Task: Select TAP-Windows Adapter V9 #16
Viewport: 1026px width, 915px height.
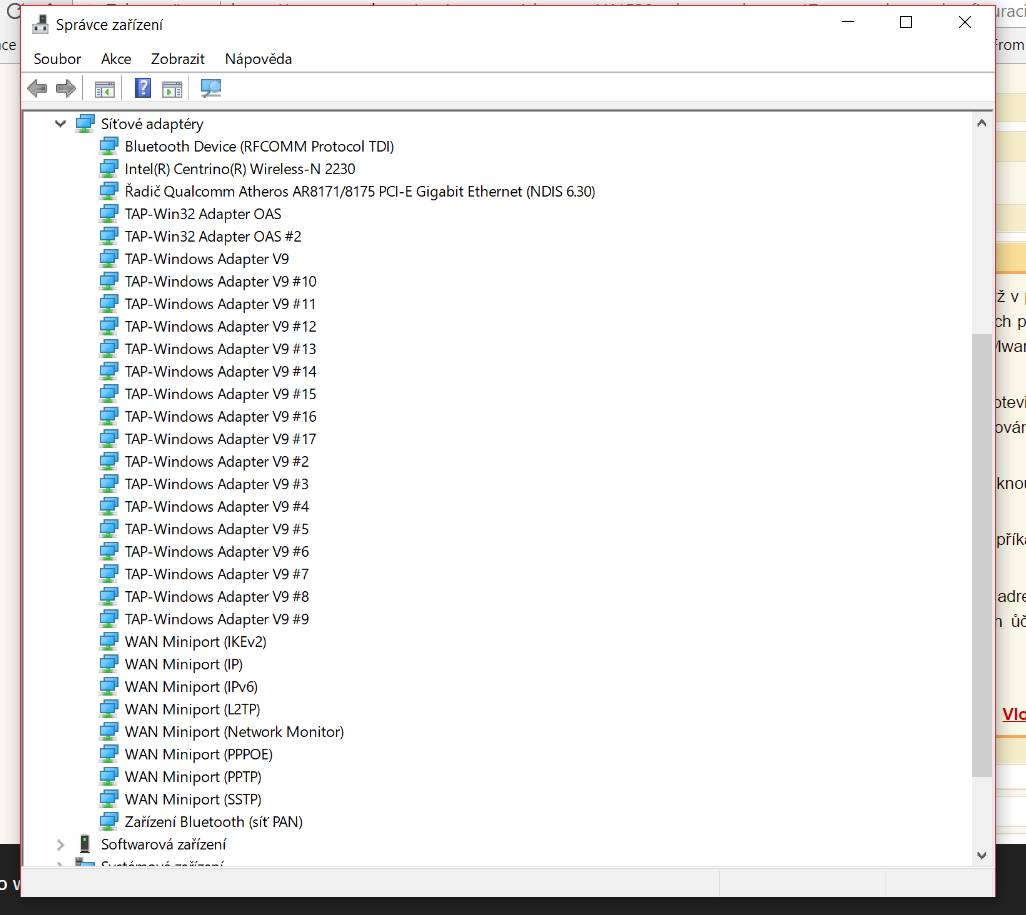Action: (x=221, y=416)
